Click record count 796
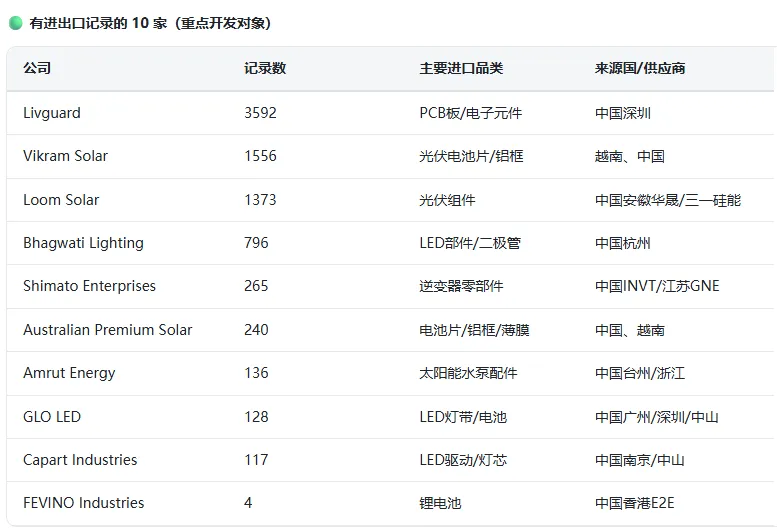This screenshot has height=531, width=777. (x=256, y=243)
